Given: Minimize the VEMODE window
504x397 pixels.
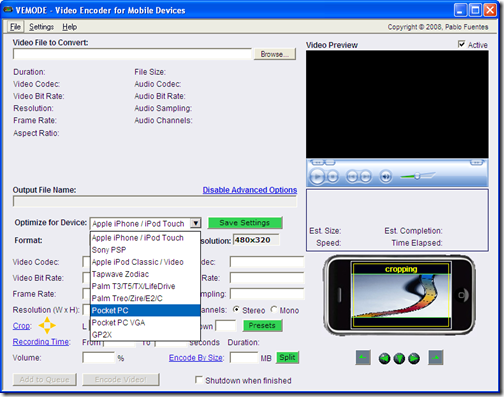Looking at the screenshot, I should (460, 10).
